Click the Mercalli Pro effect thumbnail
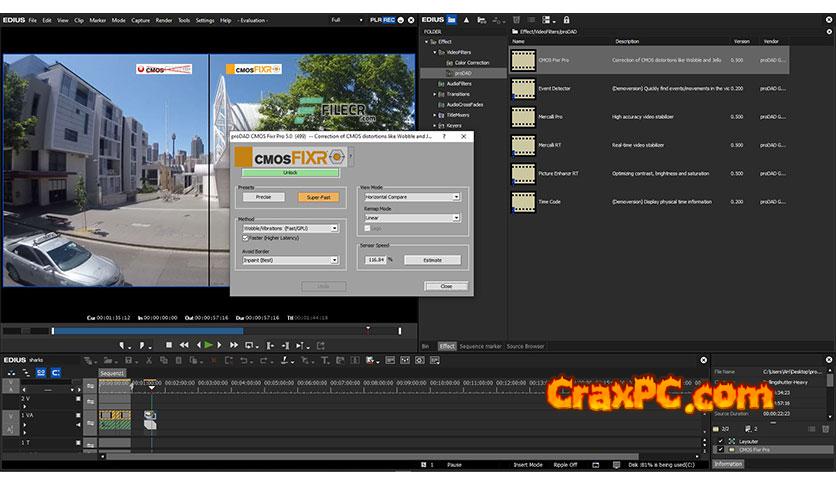The image size is (836, 484). pos(523,117)
